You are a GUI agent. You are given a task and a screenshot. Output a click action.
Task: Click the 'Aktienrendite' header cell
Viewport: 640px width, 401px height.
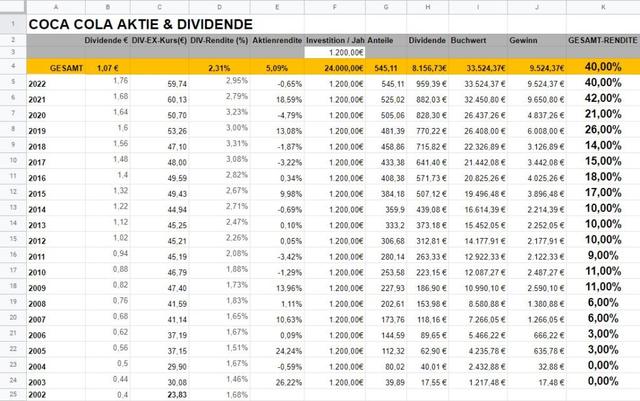[275, 40]
